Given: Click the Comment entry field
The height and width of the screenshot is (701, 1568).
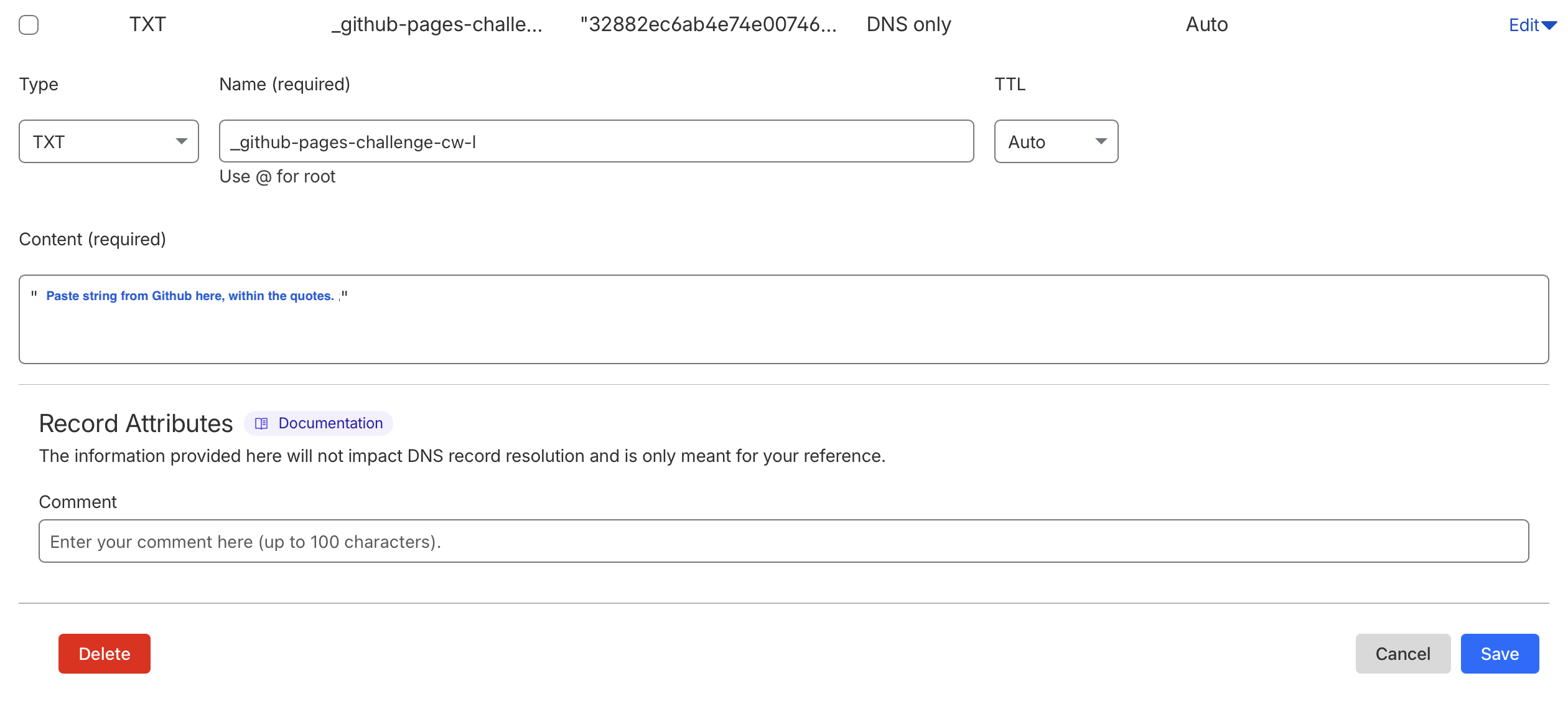Looking at the screenshot, I should (x=784, y=541).
